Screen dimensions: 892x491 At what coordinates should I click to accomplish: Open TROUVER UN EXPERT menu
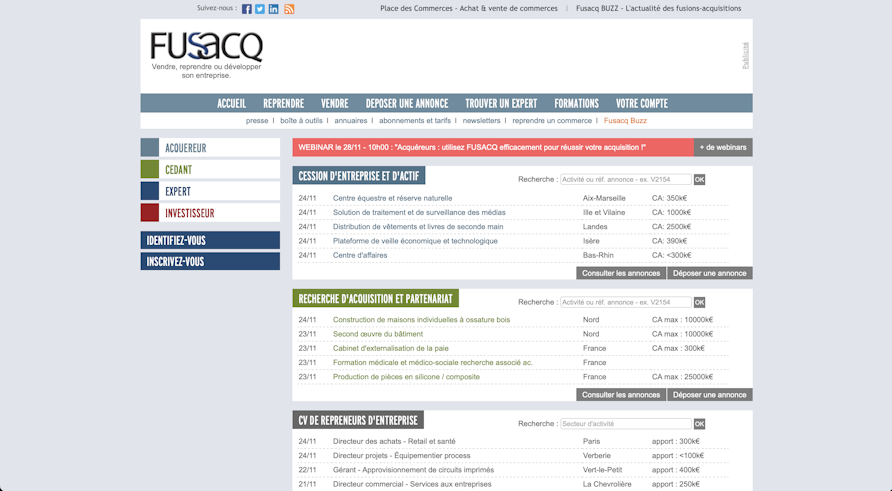click(x=501, y=104)
